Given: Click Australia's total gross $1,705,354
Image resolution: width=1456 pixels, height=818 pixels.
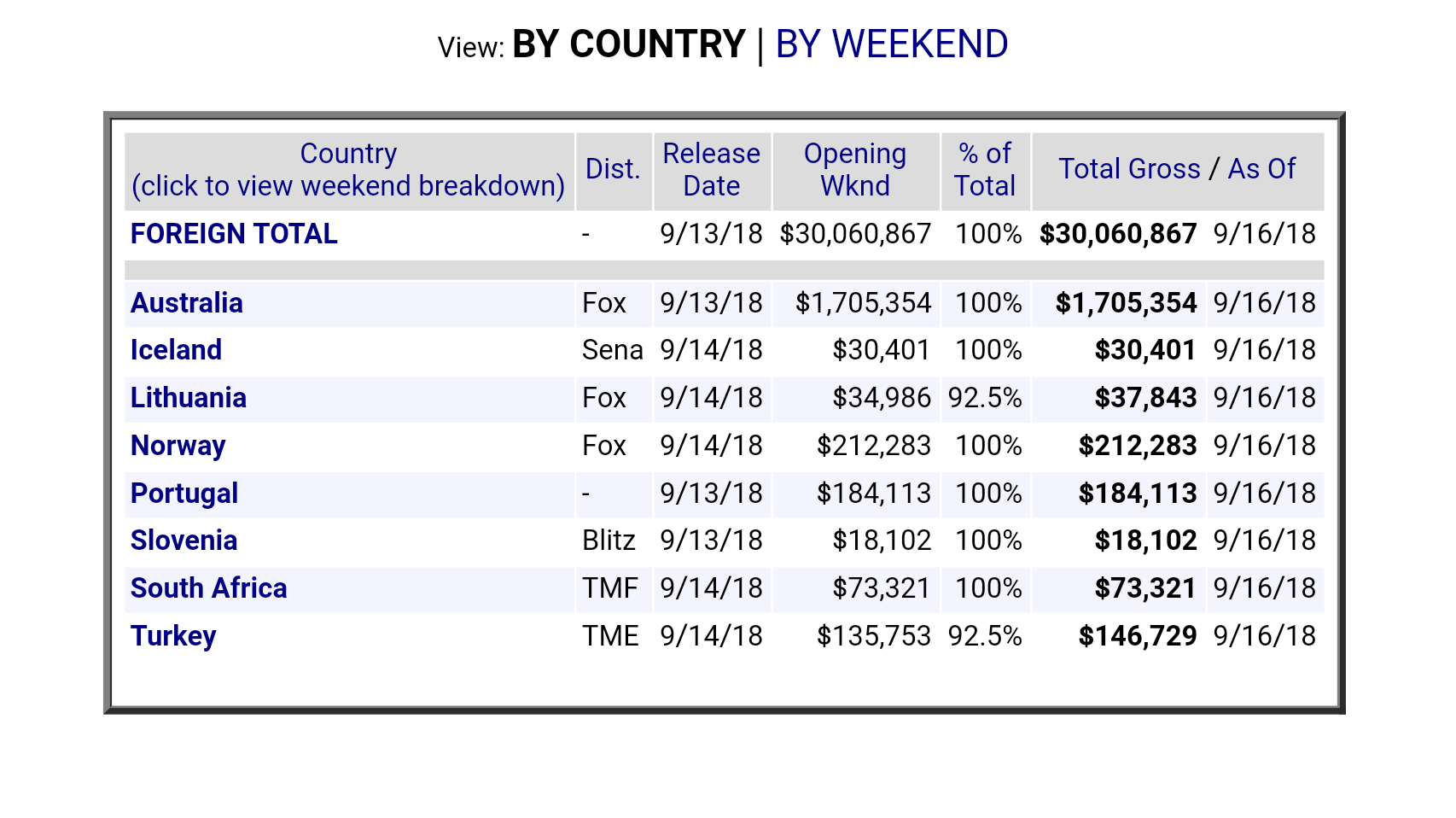Looking at the screenshot, I should [1126, 303].
